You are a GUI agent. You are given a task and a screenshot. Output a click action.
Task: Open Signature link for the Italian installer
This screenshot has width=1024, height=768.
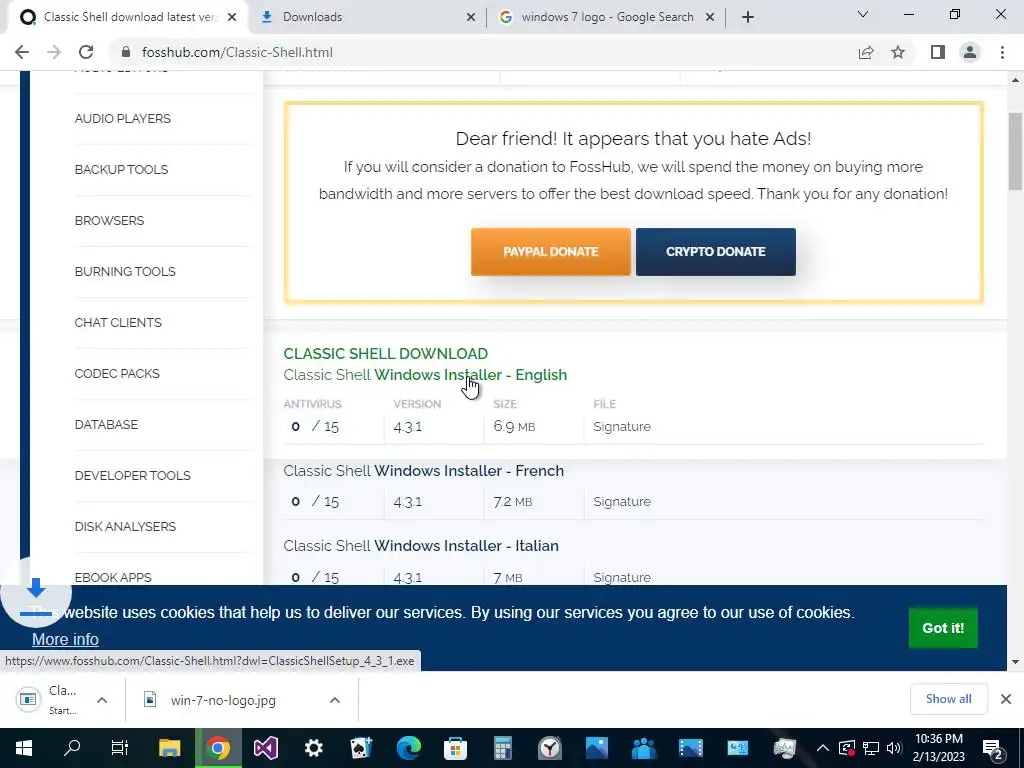(622, 577)
